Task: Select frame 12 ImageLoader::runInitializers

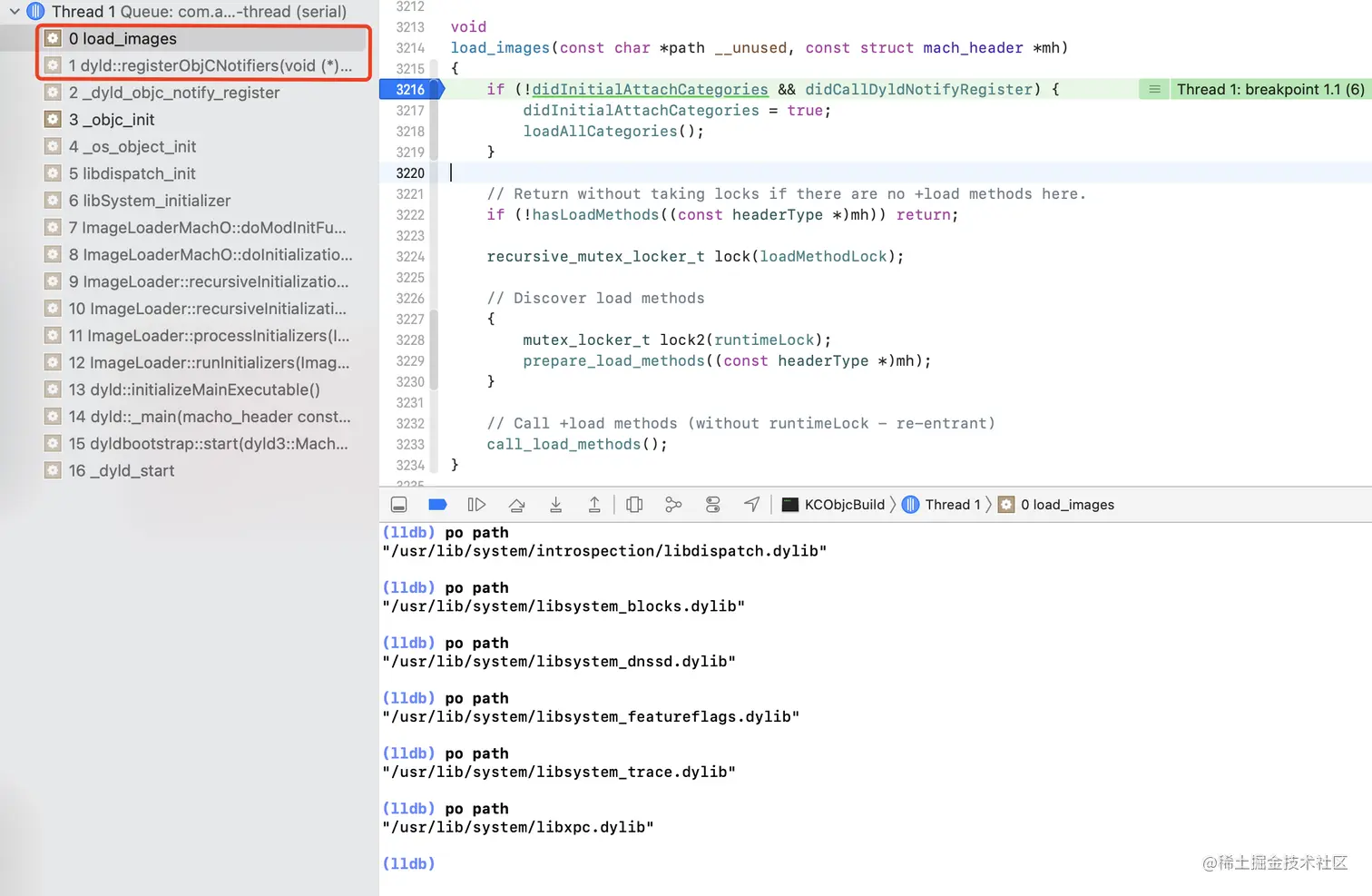Action: [189, 362]
